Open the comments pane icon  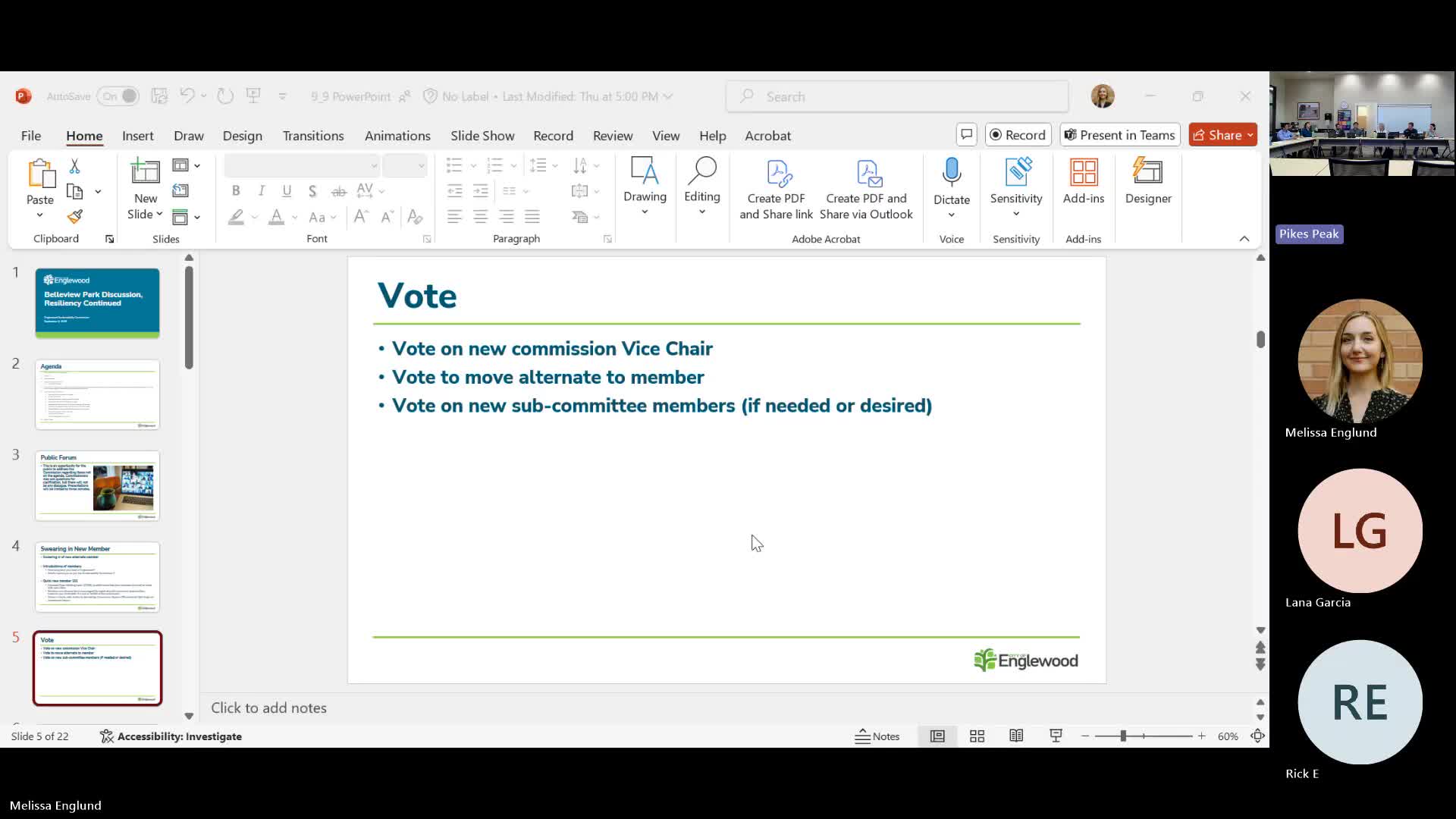966,135
